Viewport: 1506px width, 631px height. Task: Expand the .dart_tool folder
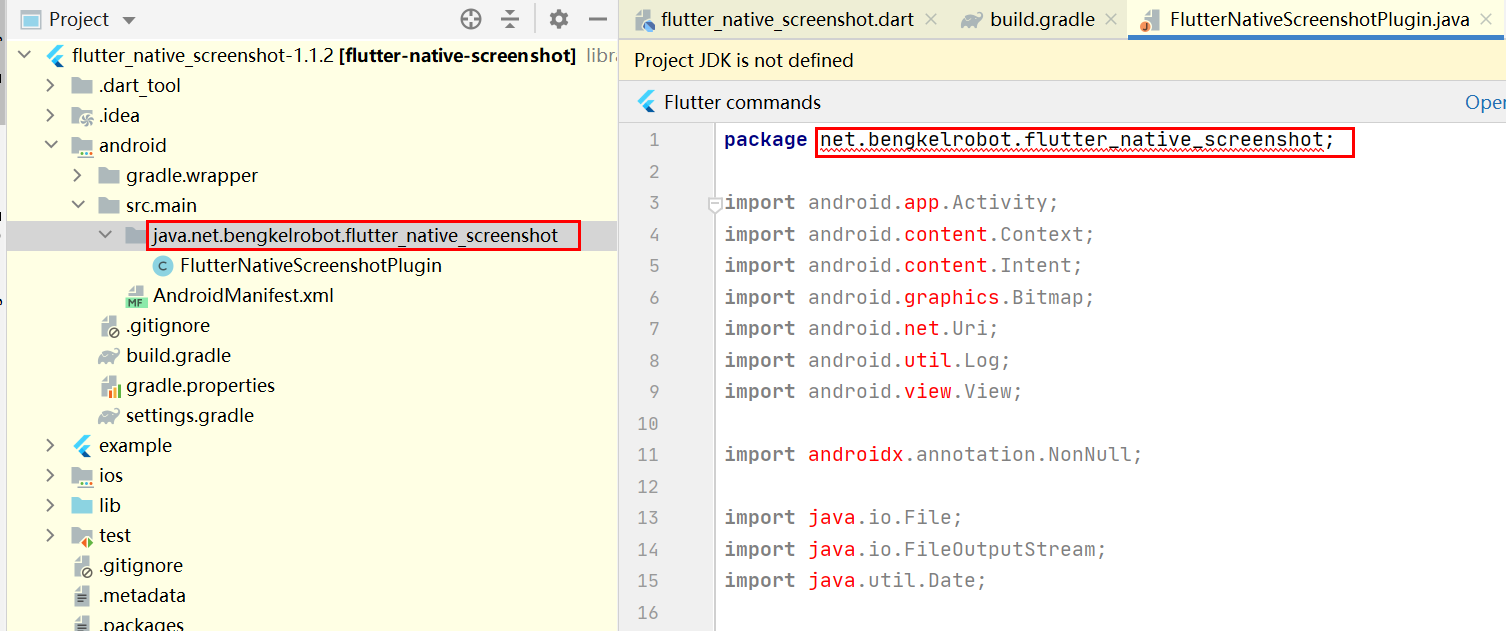pyautogui.click(x=50, y=85)
